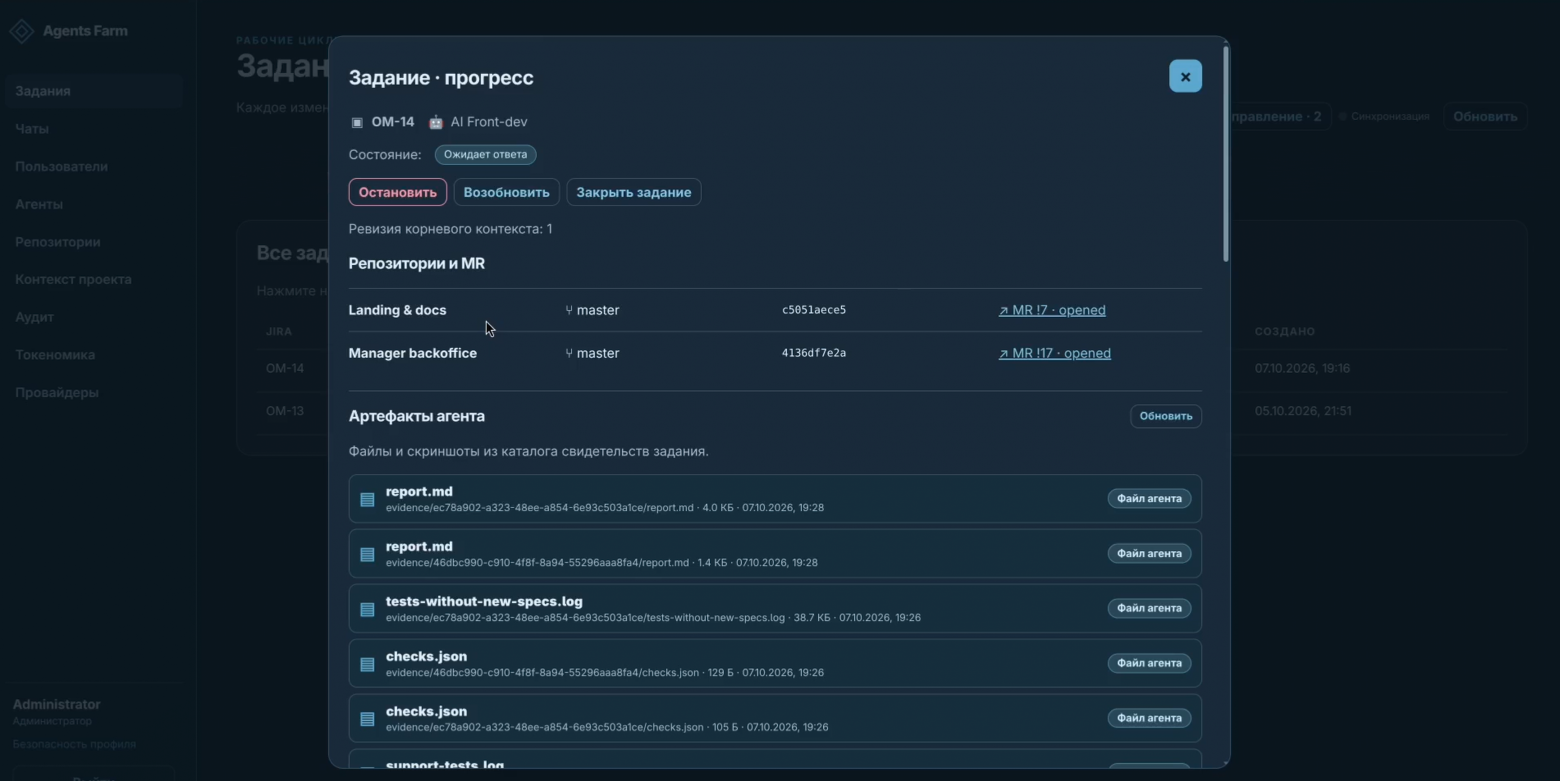Click Обновить in the background page header
Screen dimensions: 1560x781
pos(1485,116)
